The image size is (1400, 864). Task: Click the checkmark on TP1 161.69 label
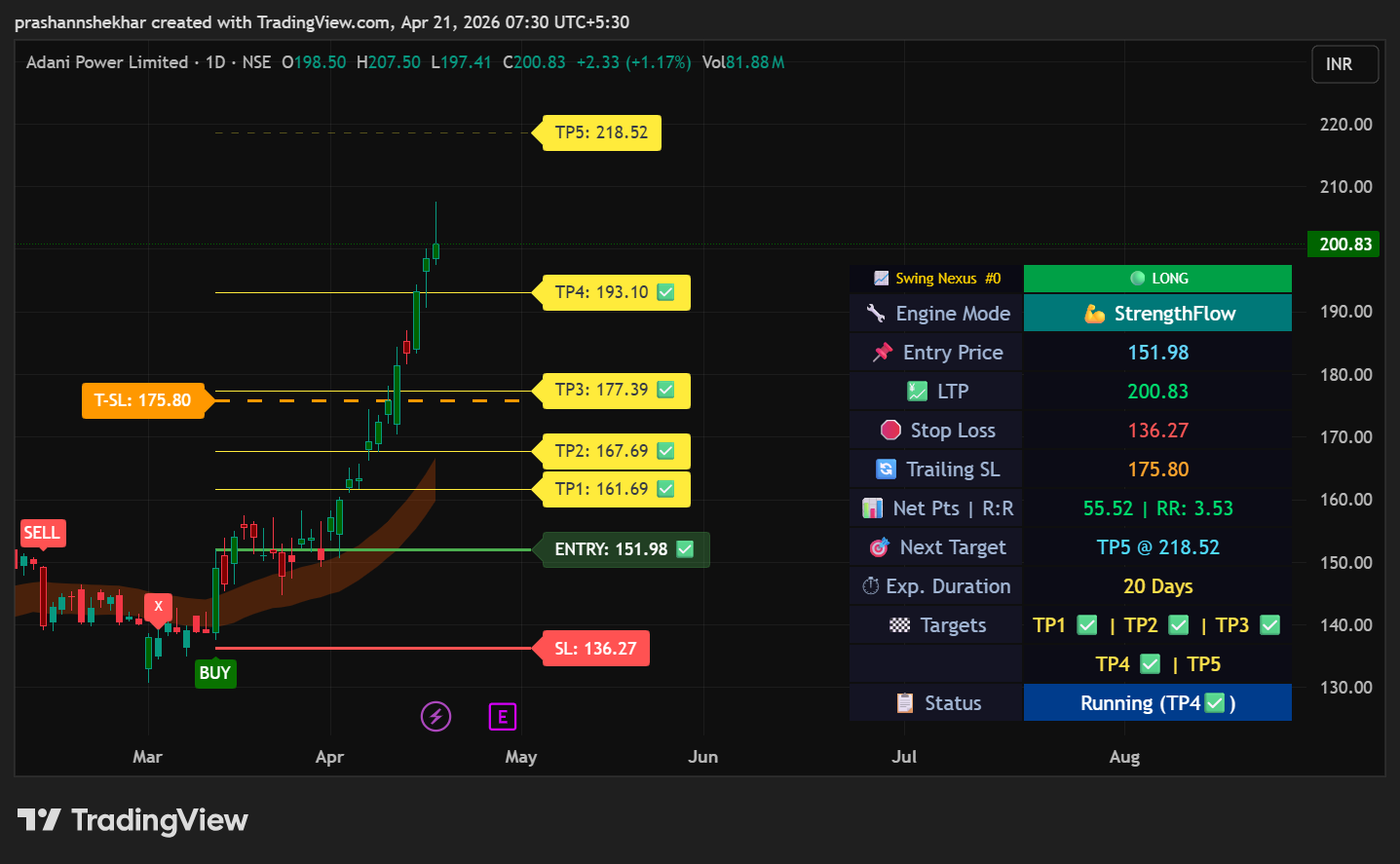665,489
